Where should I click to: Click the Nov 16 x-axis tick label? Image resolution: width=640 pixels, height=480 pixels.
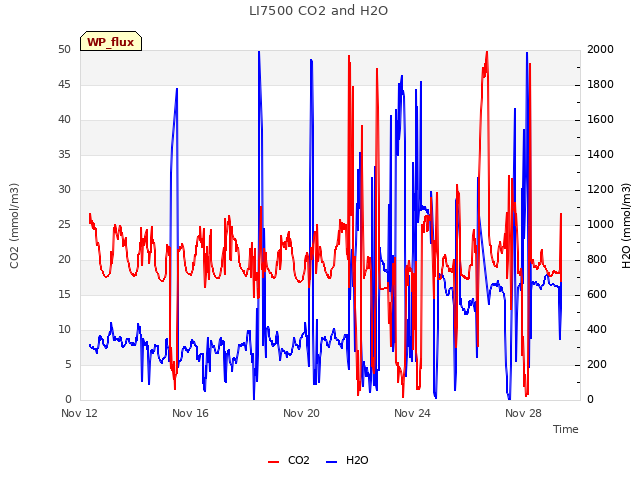click(190, 413)
